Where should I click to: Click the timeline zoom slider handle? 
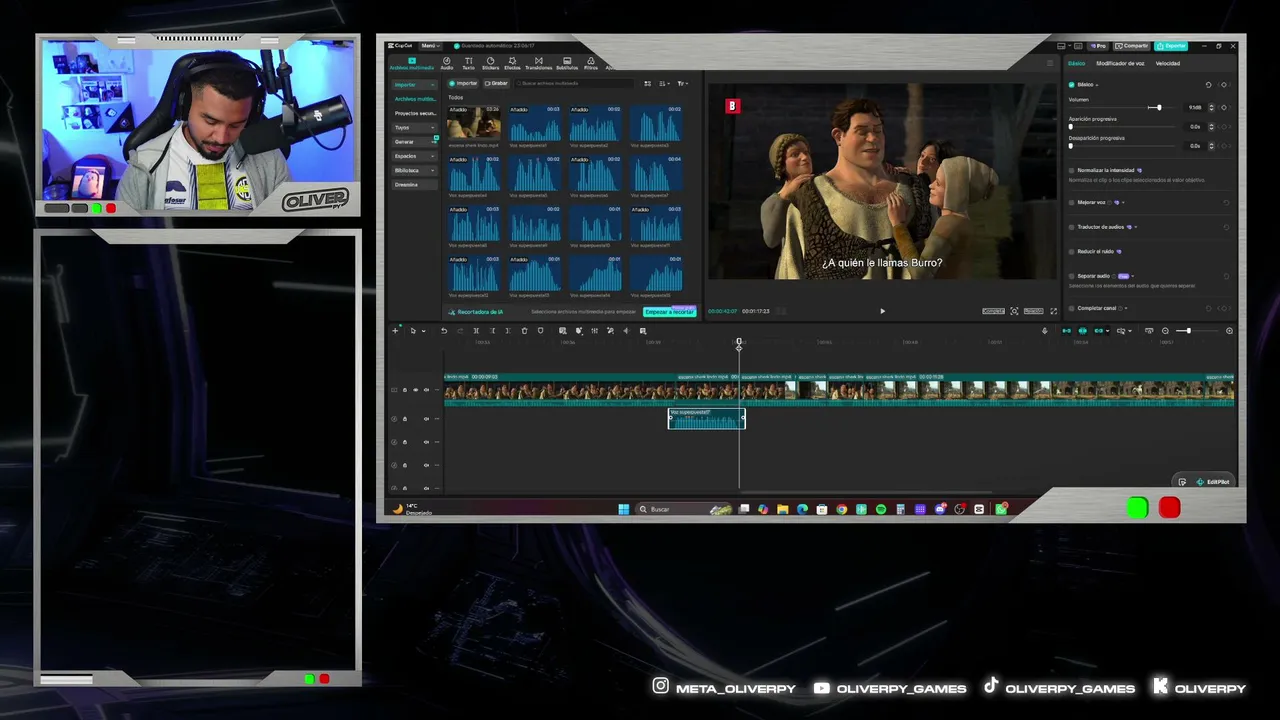pyautogui.click(x=1188, y=331)
